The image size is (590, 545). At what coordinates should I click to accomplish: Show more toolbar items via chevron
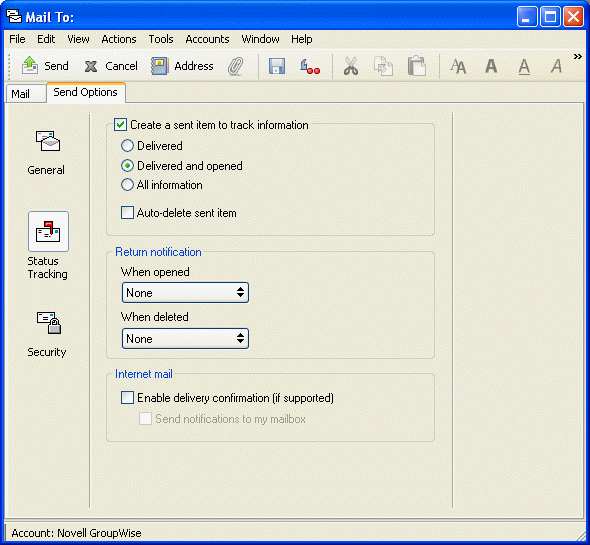coord(578,57)
